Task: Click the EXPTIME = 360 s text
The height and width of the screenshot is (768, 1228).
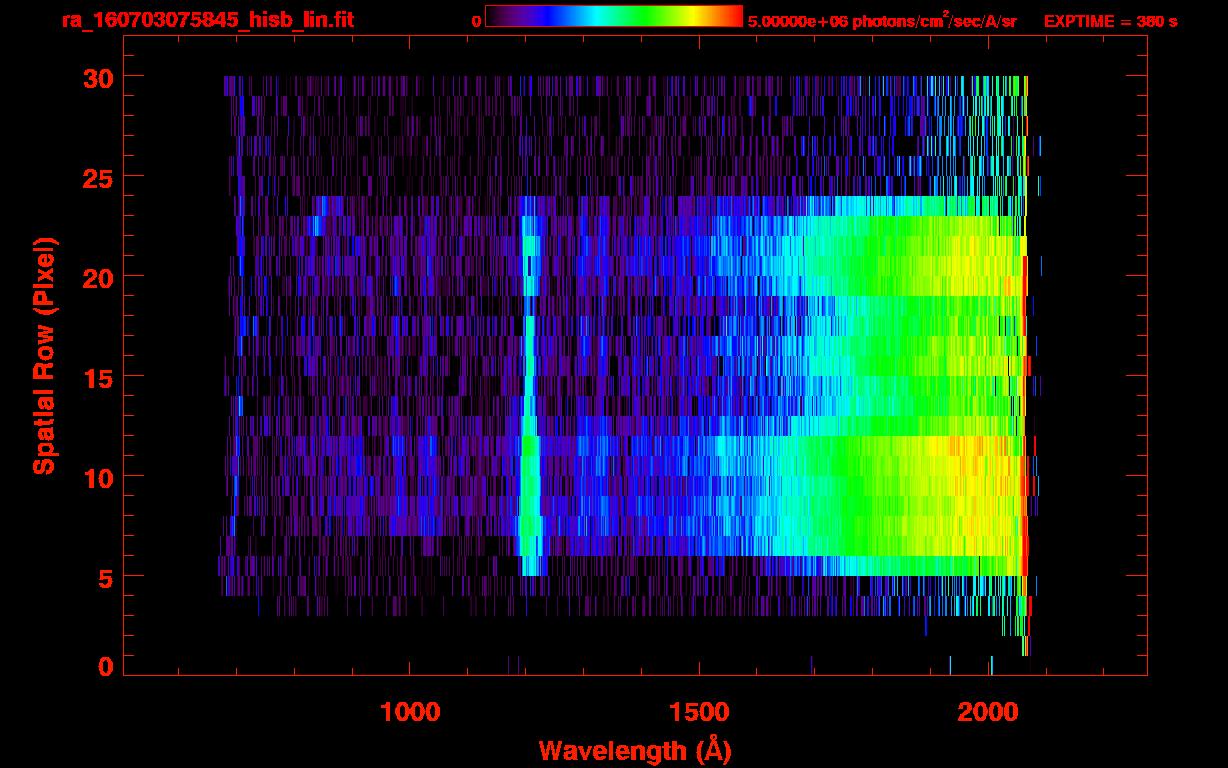Action: point(1110,21)
